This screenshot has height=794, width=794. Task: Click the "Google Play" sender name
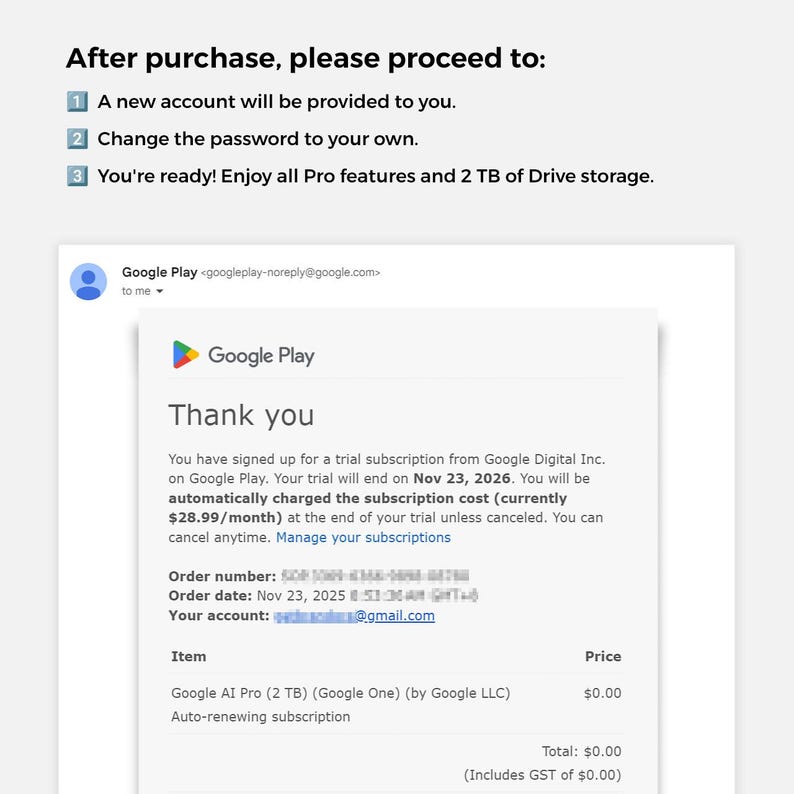point(159,272)
